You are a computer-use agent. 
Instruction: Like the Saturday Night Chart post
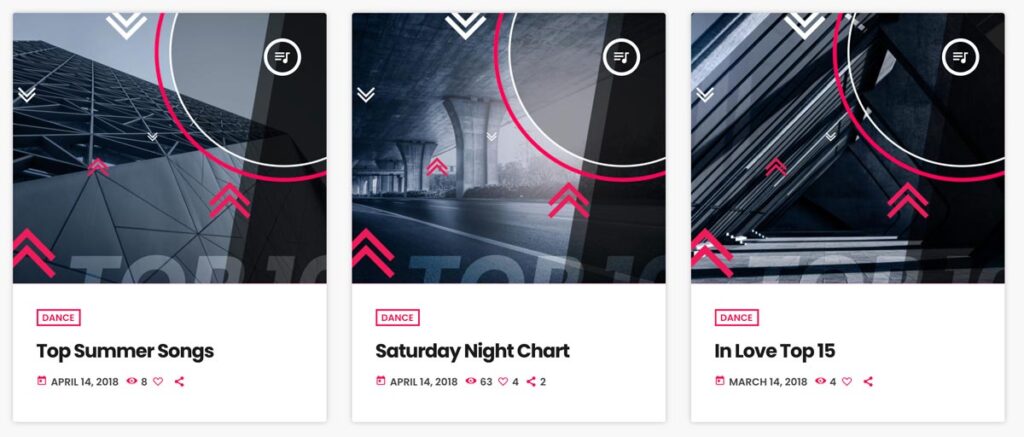pyautogui.click(x=503, y=382)
